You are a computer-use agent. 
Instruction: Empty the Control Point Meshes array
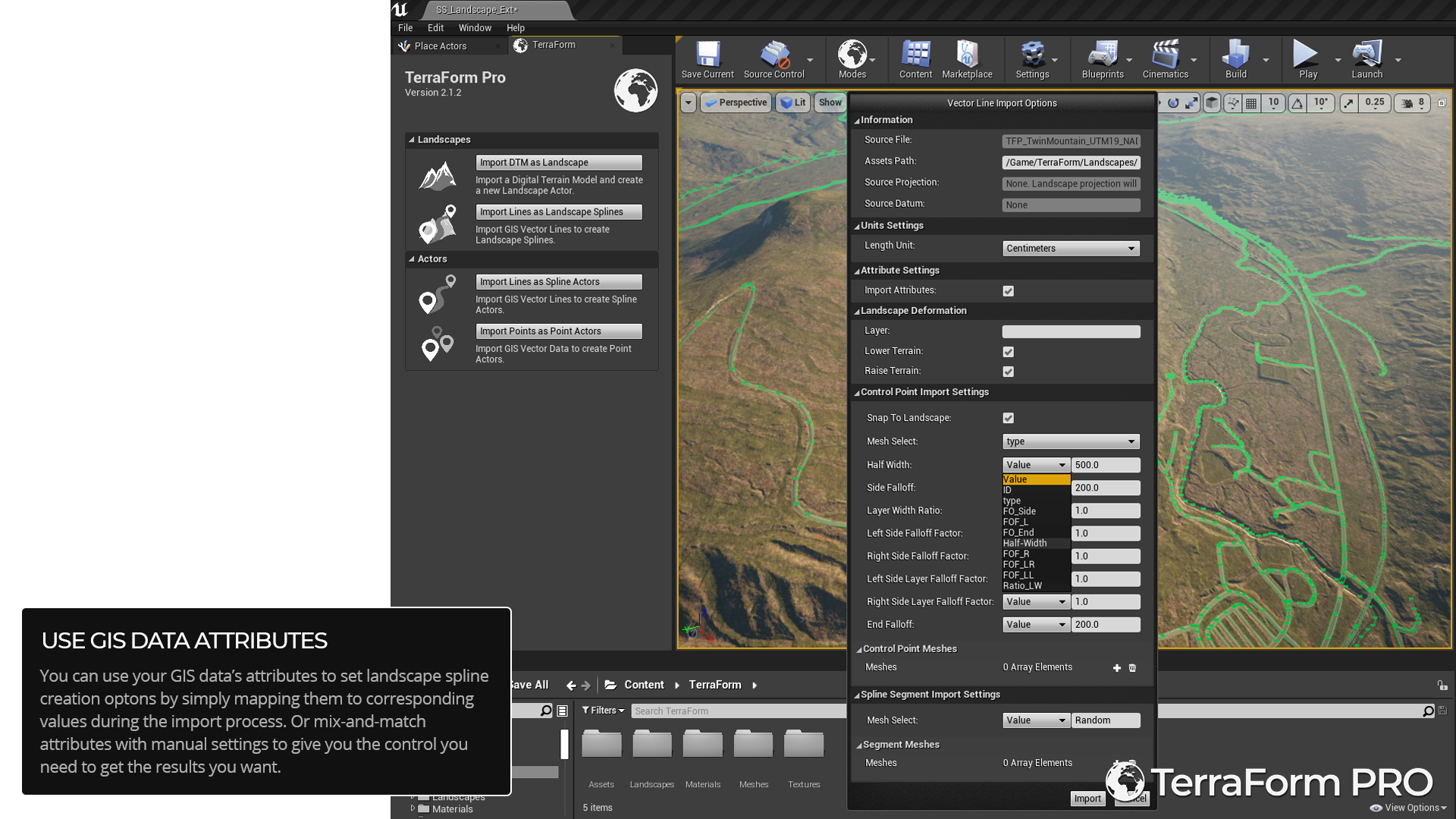pos(1132,668)
